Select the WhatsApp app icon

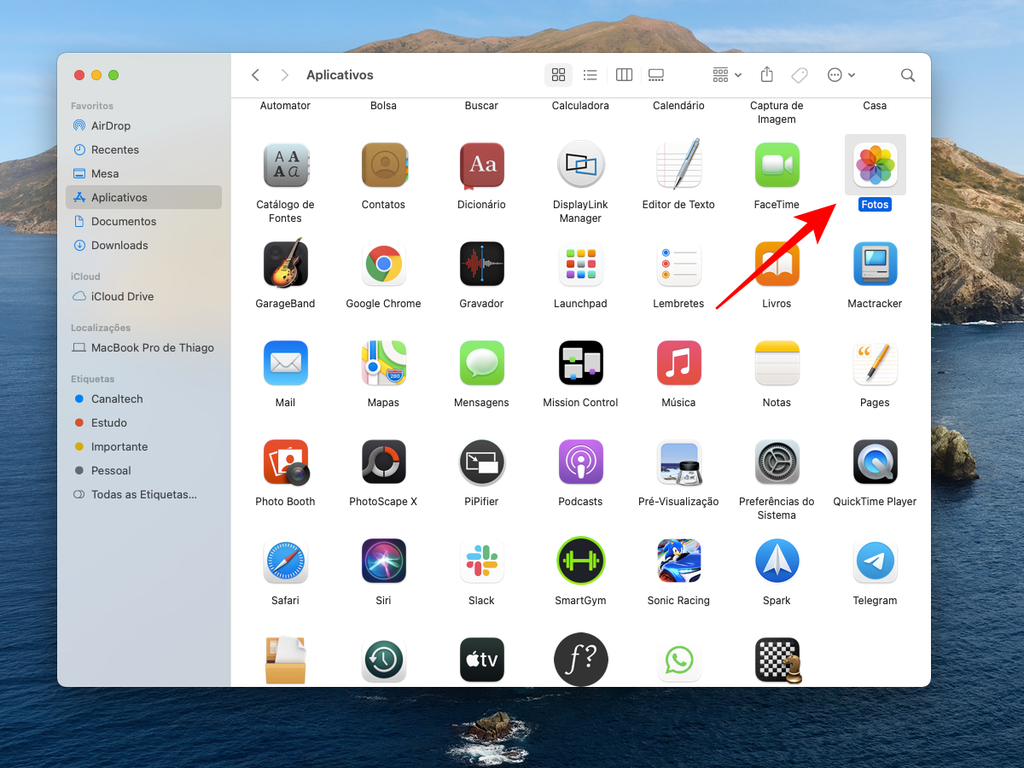[679, 660]
